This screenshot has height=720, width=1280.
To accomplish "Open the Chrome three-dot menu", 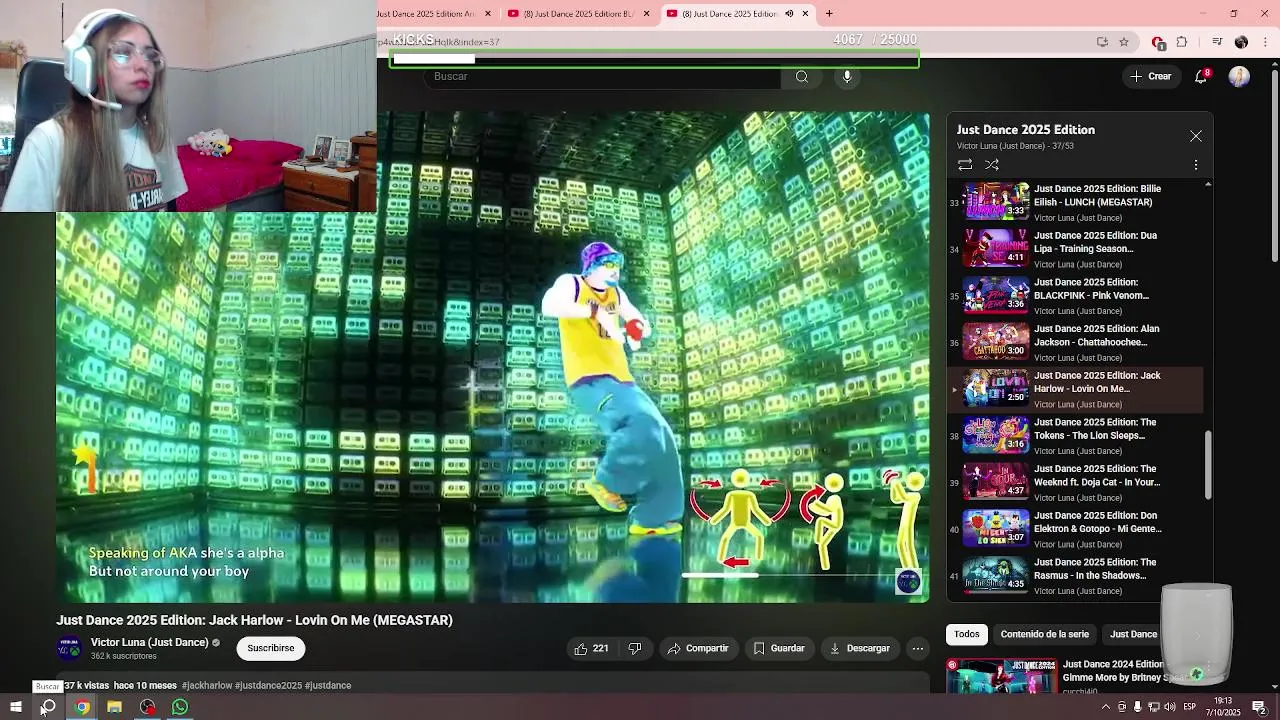I will tap(1264, 42).
